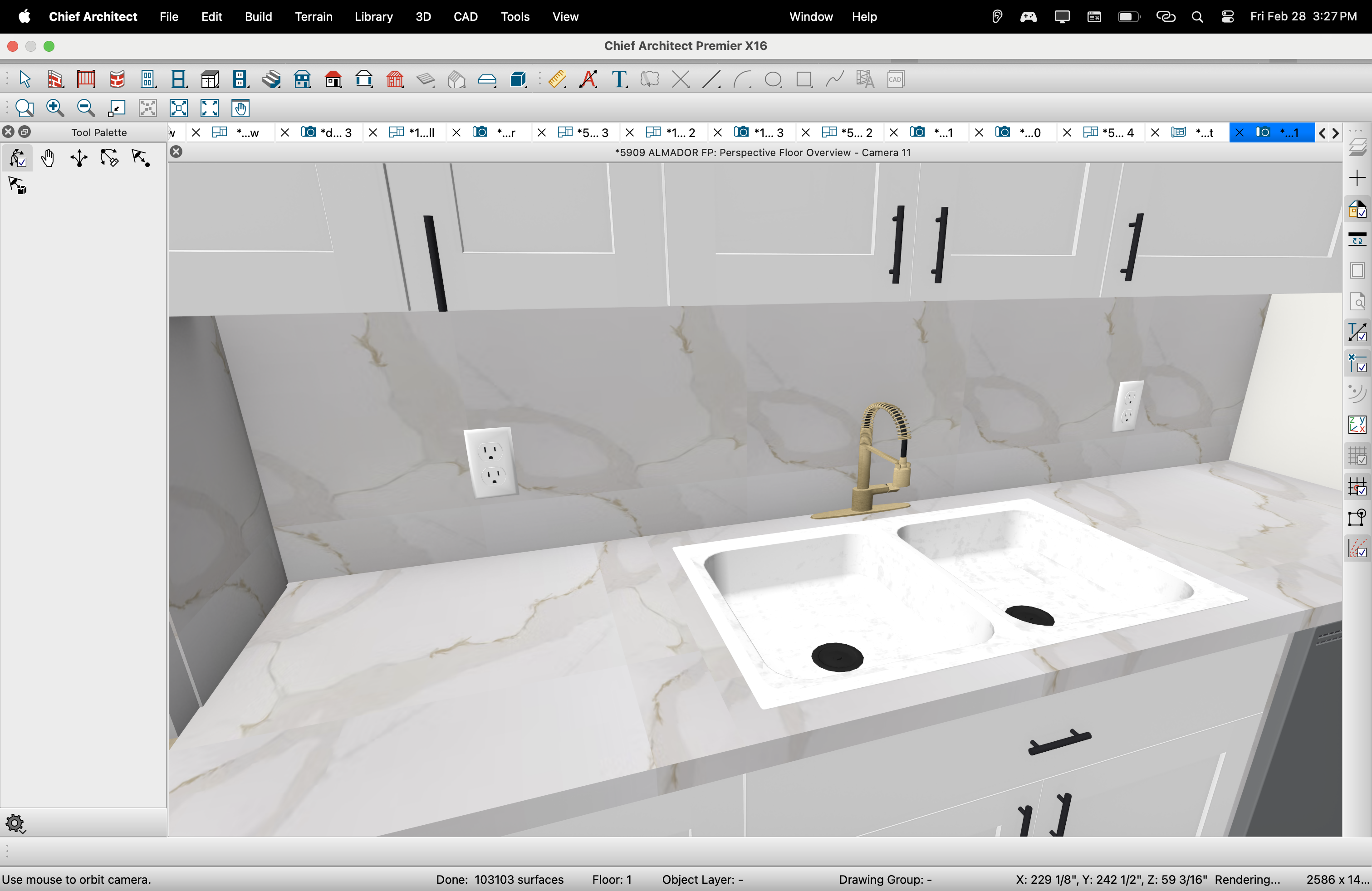
Task: Open the Terrain menu
Action: point(314,17)
